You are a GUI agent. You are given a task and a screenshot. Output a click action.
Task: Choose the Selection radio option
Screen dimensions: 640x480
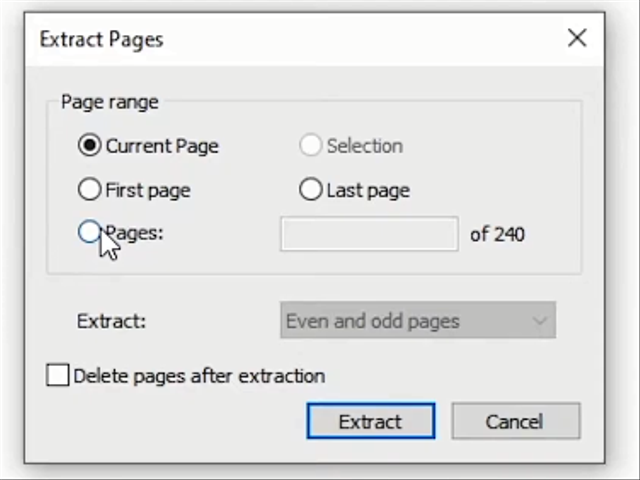[x=311, y=146]
